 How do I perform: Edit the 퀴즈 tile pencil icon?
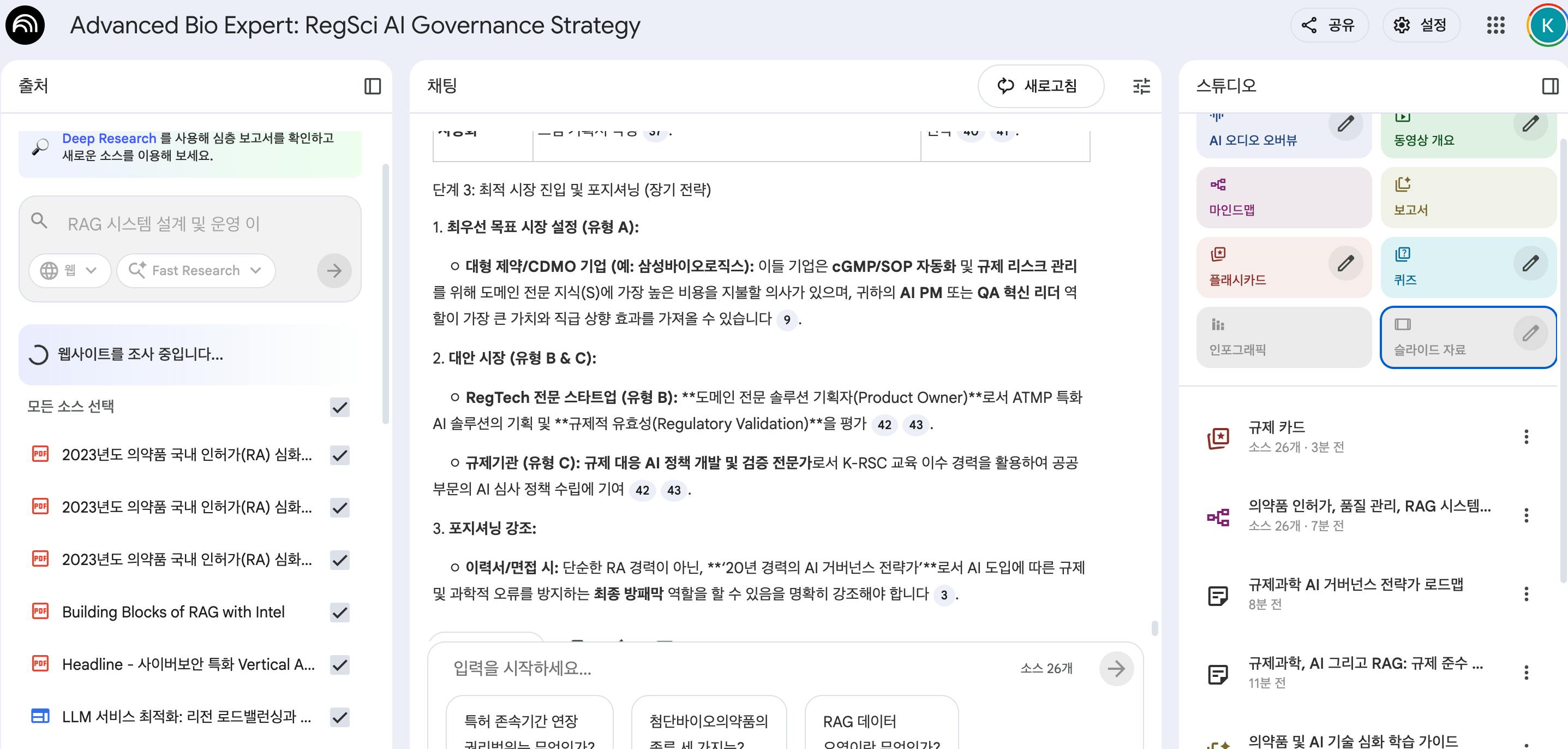(1530, 264)
